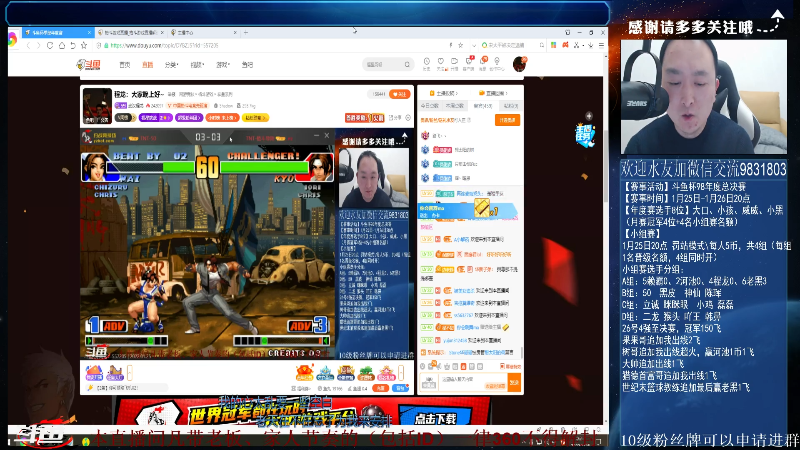The width and height of the screenshot is (800, 450).
Task: Click the round plus floating button
Action: (589, 116)
